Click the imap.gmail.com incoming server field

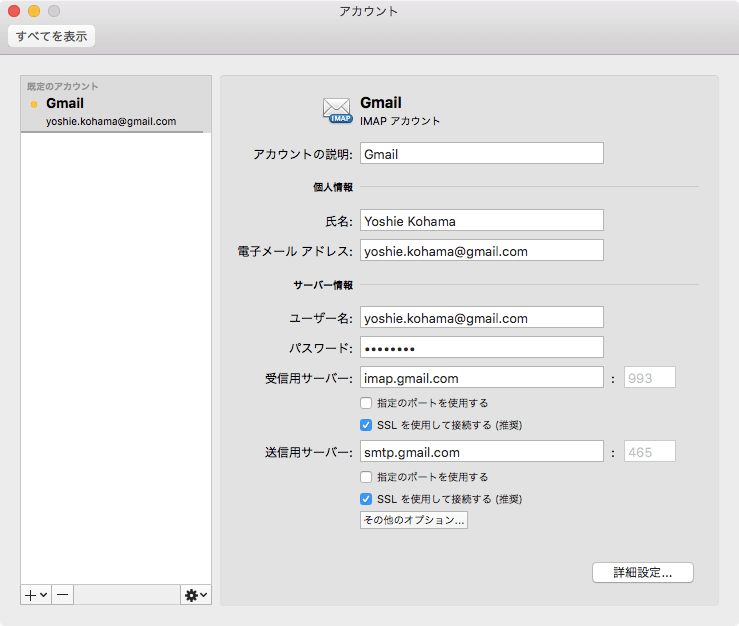pos(481,378)
